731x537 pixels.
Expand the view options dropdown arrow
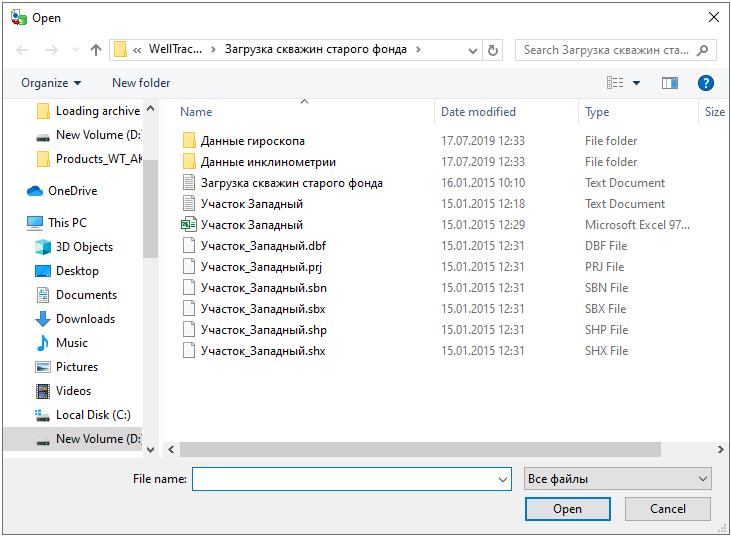click(636, 83)
